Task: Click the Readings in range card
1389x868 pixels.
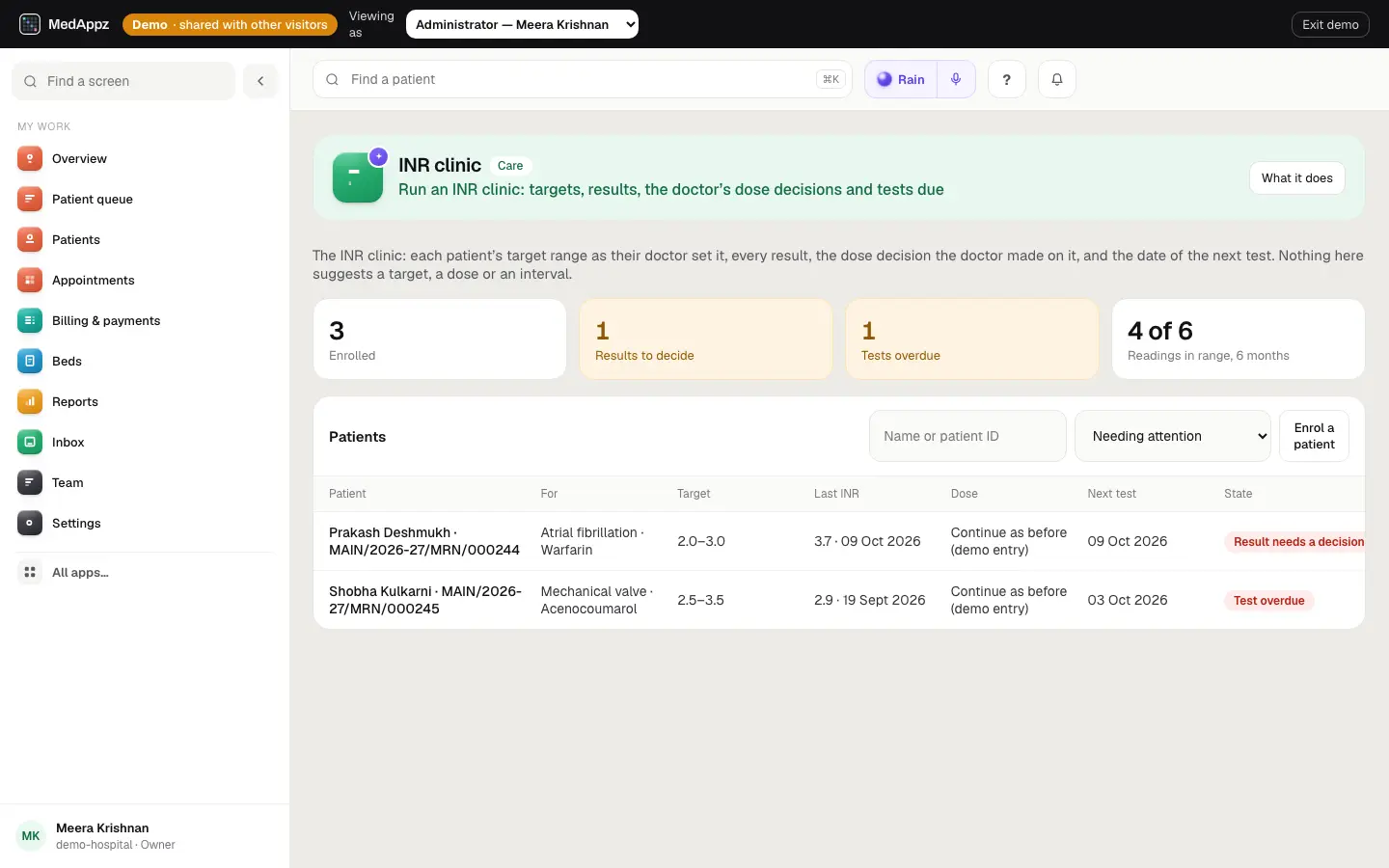Action: [1239, 339]
